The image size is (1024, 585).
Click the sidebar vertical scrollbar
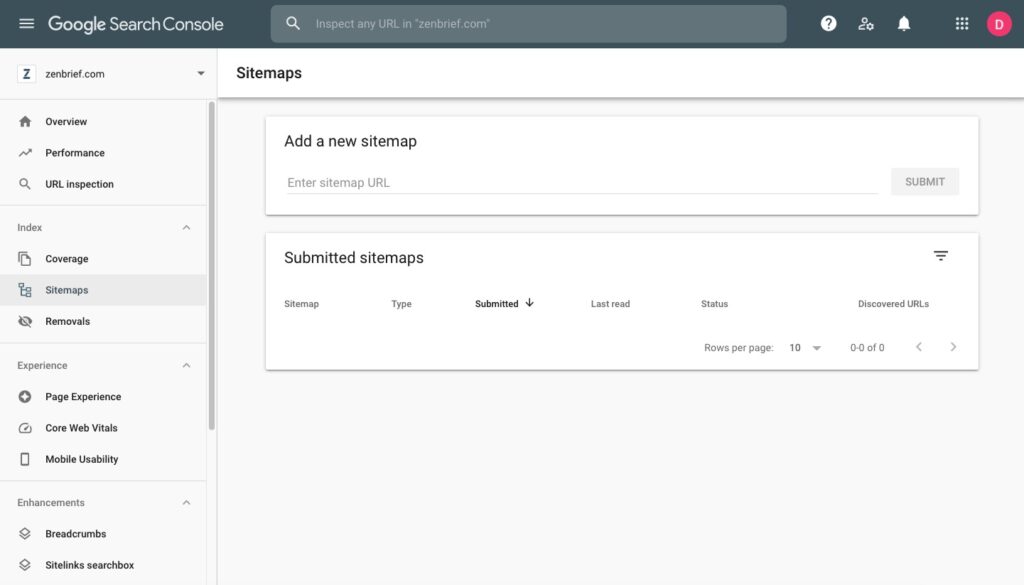click(x=212, y=266)
